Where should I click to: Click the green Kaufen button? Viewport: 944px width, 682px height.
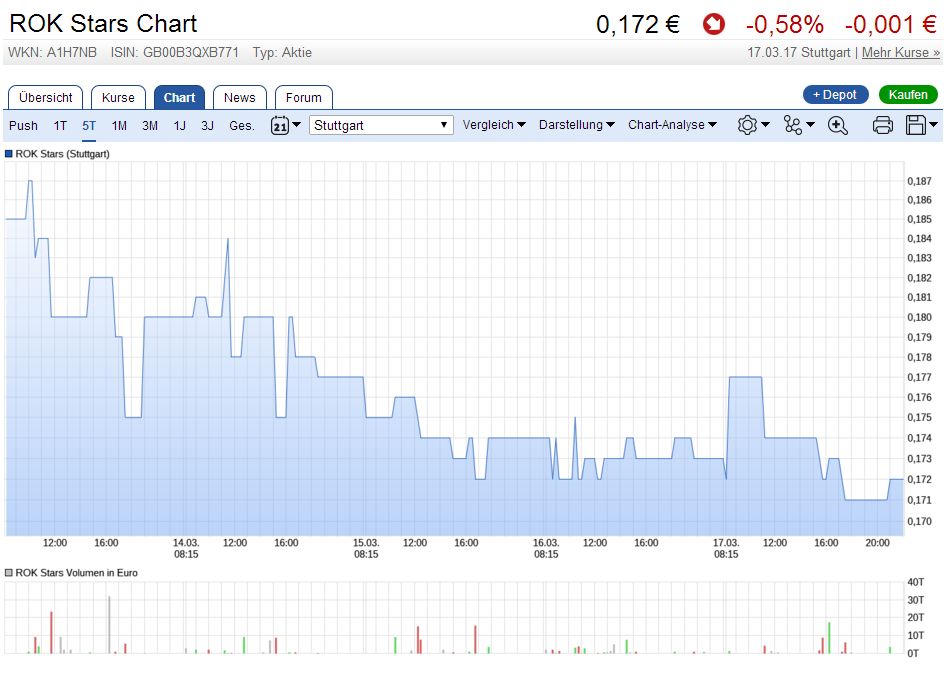(908, 95)
